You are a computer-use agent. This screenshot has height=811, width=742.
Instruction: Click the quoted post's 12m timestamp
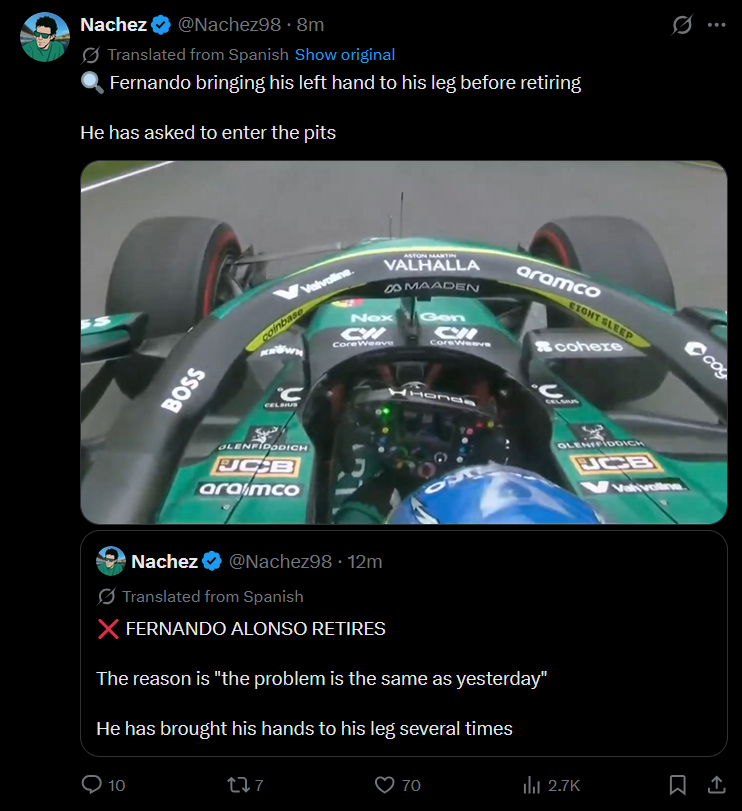(365, 561)
